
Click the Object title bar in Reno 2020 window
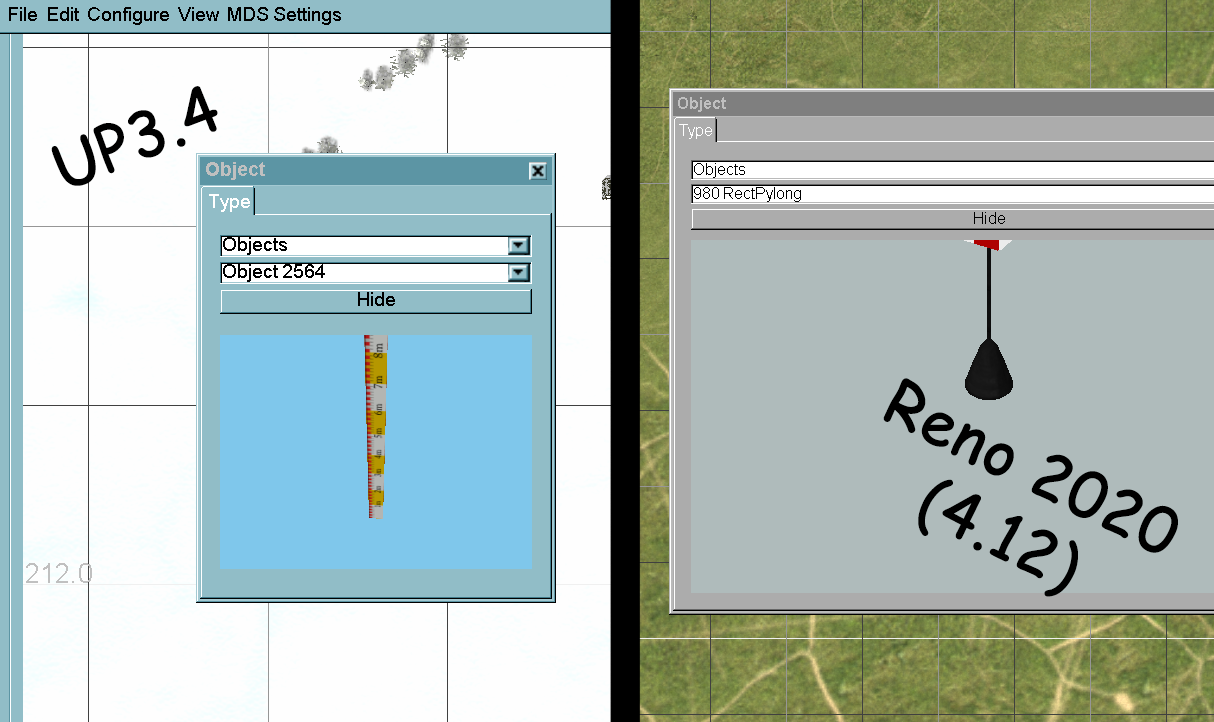coord(944,103)
